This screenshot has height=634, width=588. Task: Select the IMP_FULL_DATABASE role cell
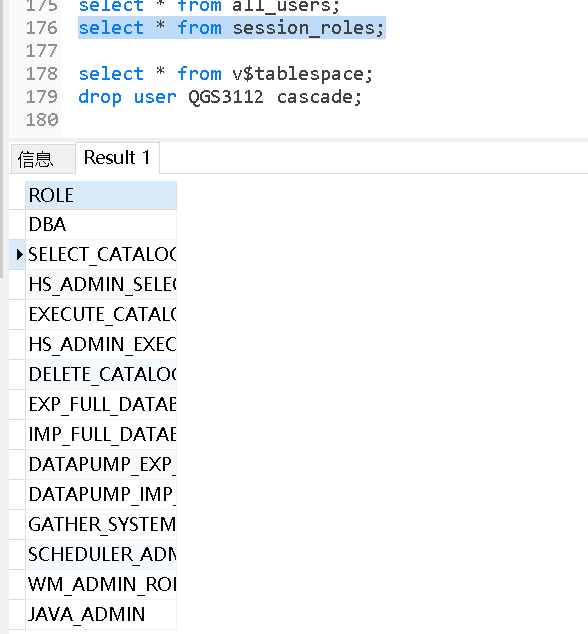coord(101,434)
